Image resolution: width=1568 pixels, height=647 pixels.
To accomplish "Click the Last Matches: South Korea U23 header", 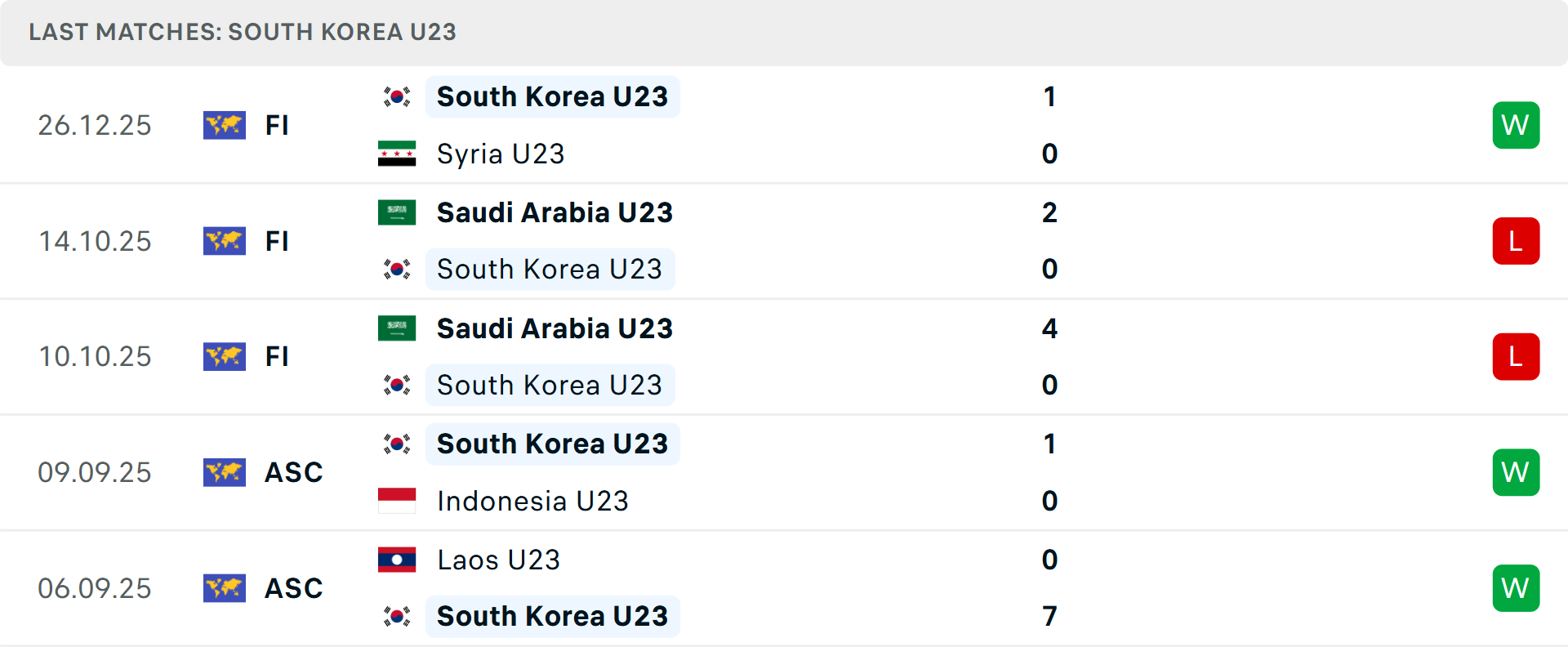I will pos(243,32).
